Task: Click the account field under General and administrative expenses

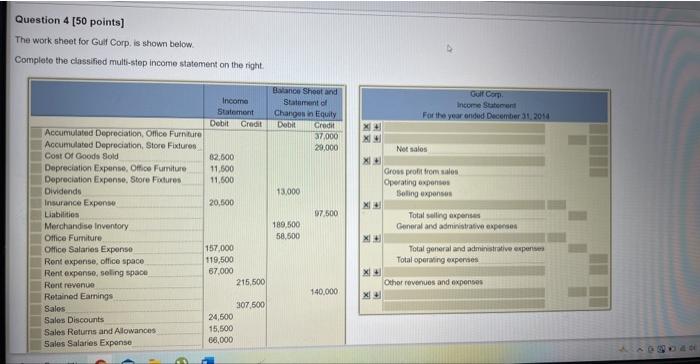Action: [x=464, y=238]
